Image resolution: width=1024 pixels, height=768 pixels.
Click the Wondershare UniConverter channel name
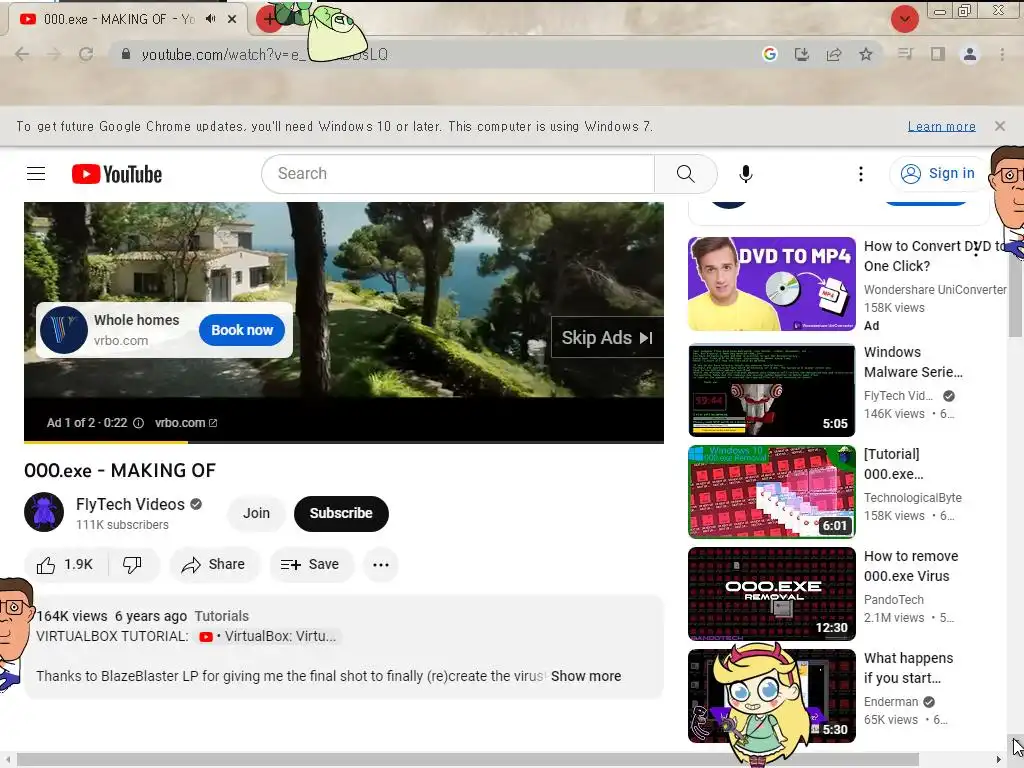935,289
